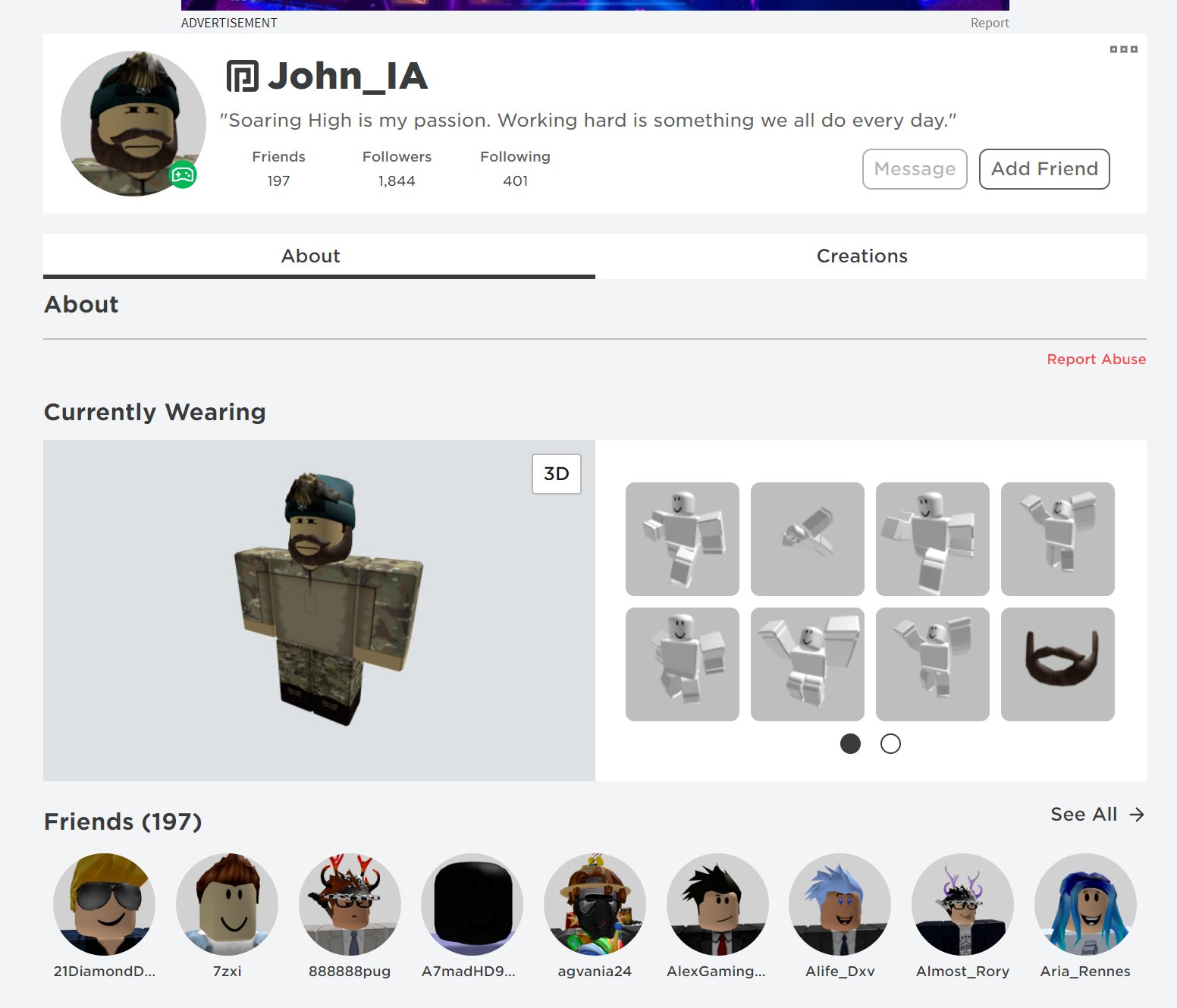1177x1008 pixels.
Task: Click the green in-game status icon on avatar
Action: [x=183, y=175]
